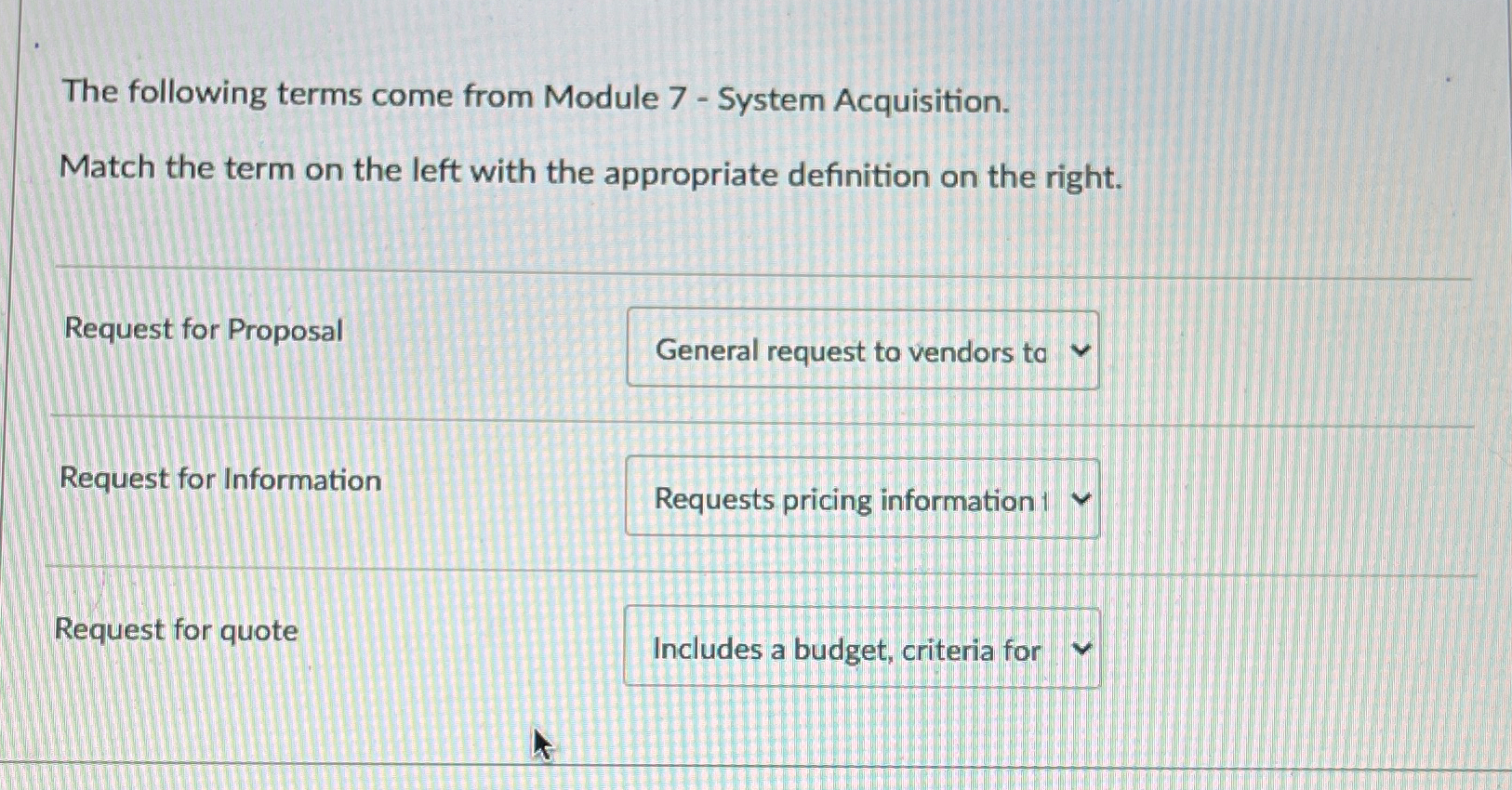
Task: Click the chevron on the 'Includes a budget, criteria' dropdown
Action: click(1080, 649)
